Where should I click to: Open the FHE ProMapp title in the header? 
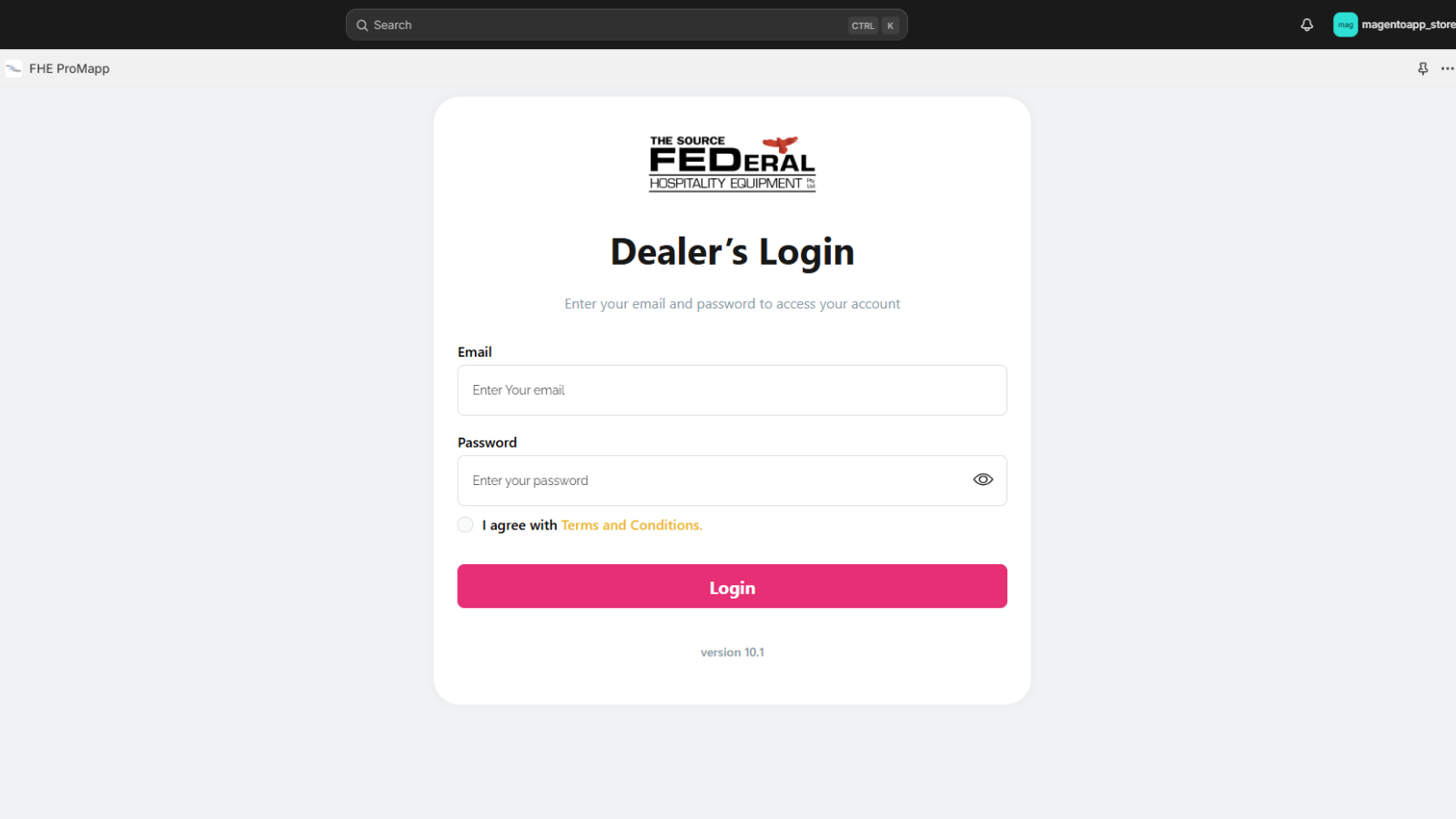(69, 68)
